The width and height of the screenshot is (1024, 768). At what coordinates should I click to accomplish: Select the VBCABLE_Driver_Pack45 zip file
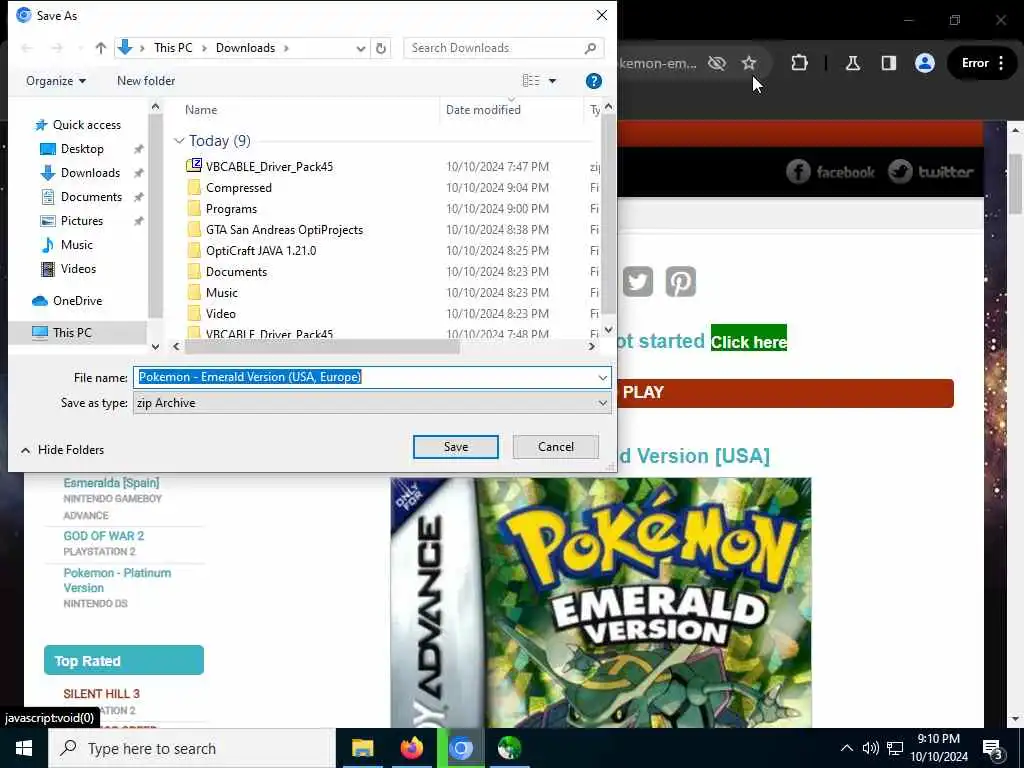pyautogui.click(x=269, y=167)
